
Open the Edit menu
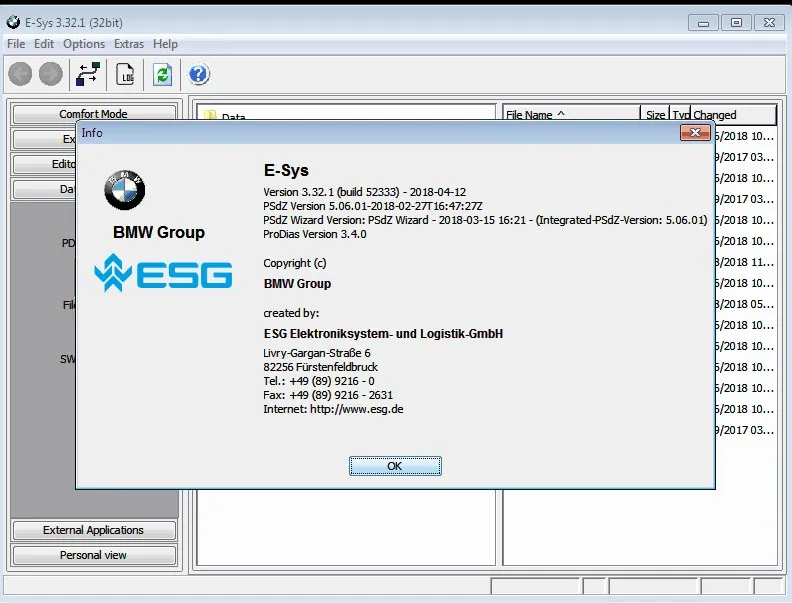click(x=44, y=44)
